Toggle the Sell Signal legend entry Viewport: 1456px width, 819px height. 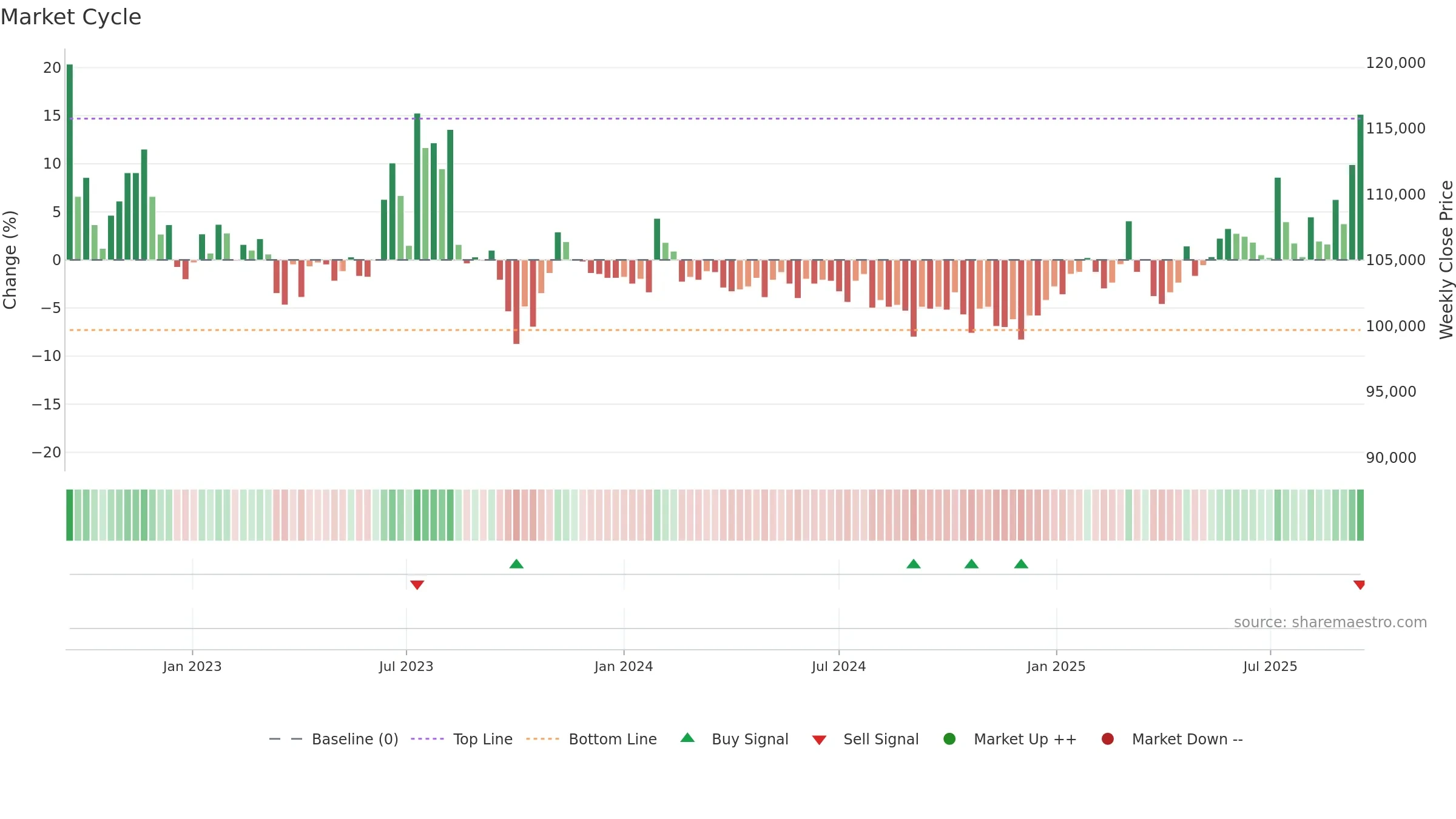(x=865, y=739)
